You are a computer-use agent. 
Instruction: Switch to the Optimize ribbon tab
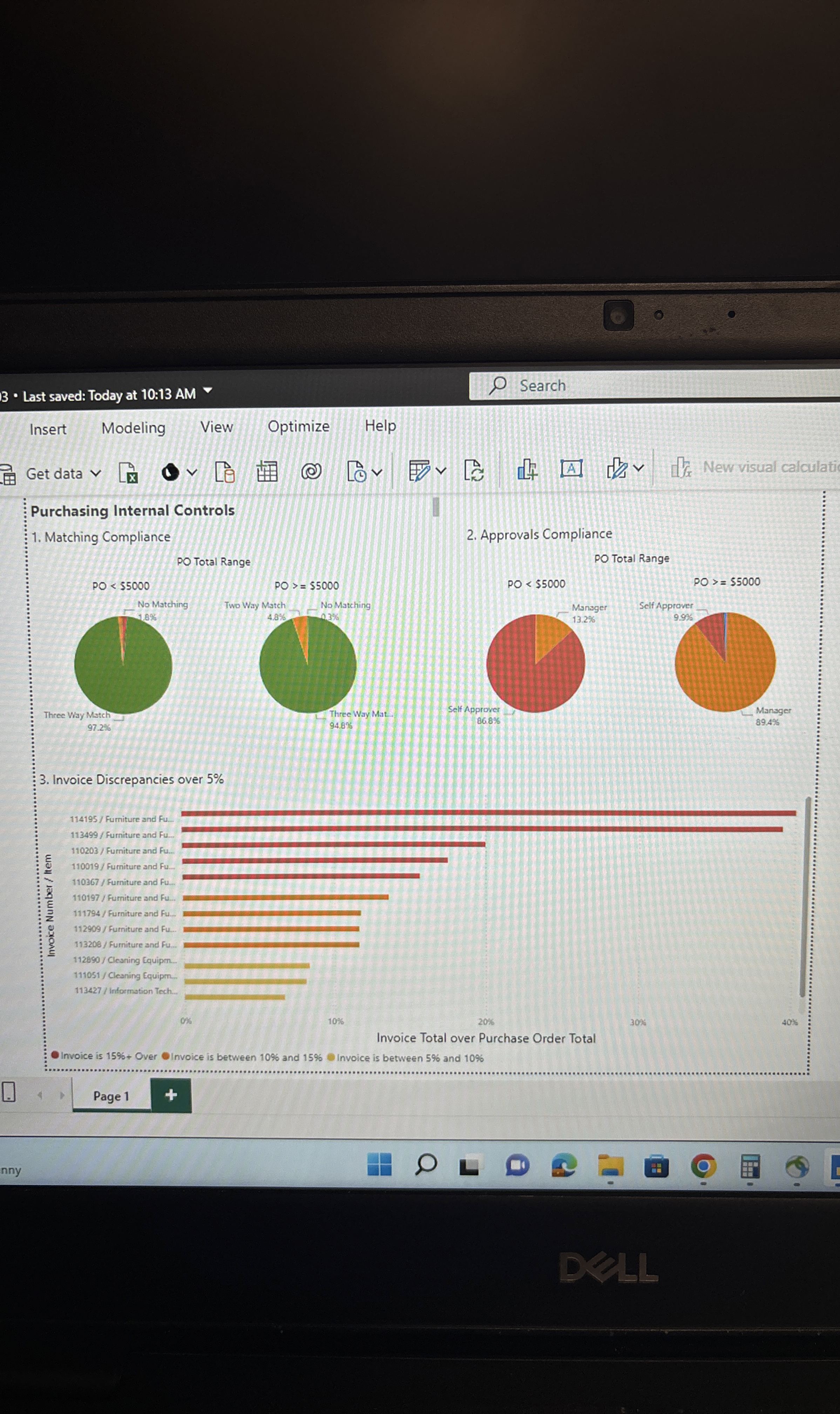pyautogui.click(x=298, y=426)
